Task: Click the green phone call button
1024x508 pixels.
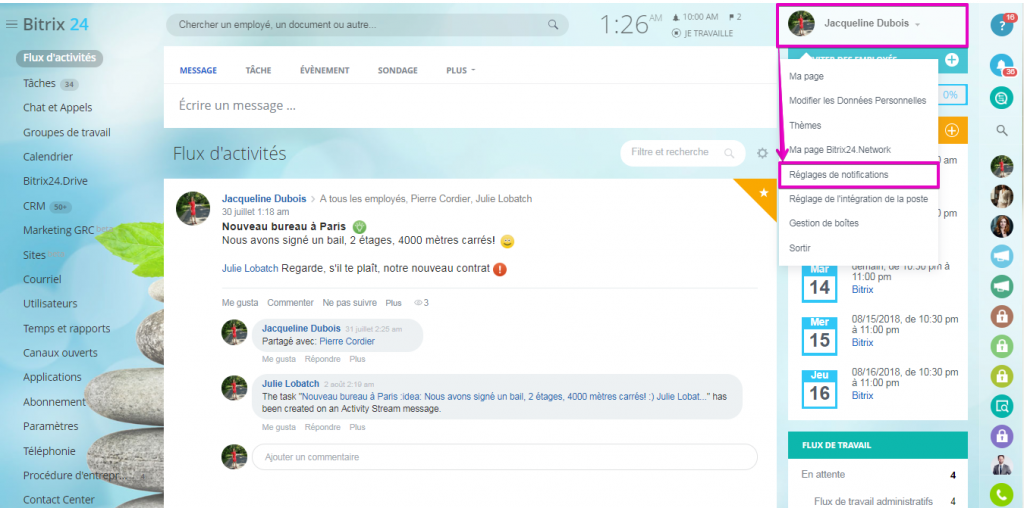Action: point(1001,494)
